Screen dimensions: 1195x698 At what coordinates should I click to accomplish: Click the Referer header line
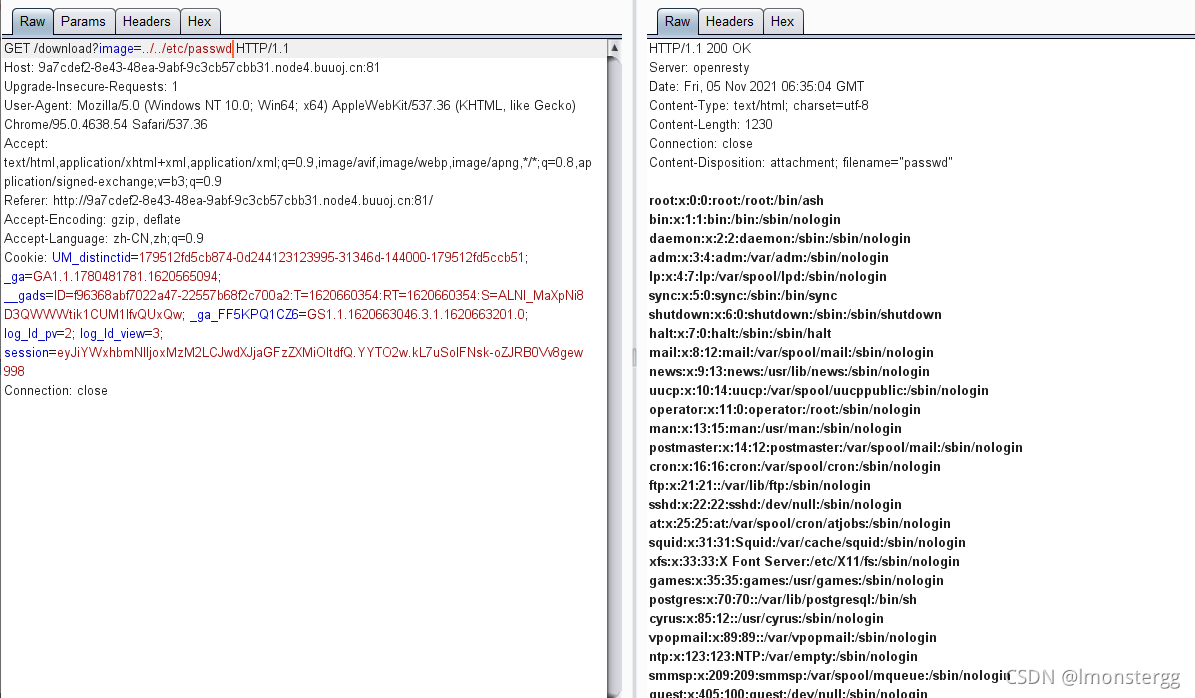coord(219,201)
